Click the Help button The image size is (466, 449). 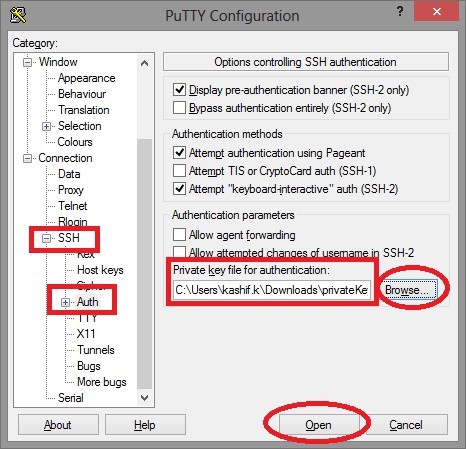point(145,425)
